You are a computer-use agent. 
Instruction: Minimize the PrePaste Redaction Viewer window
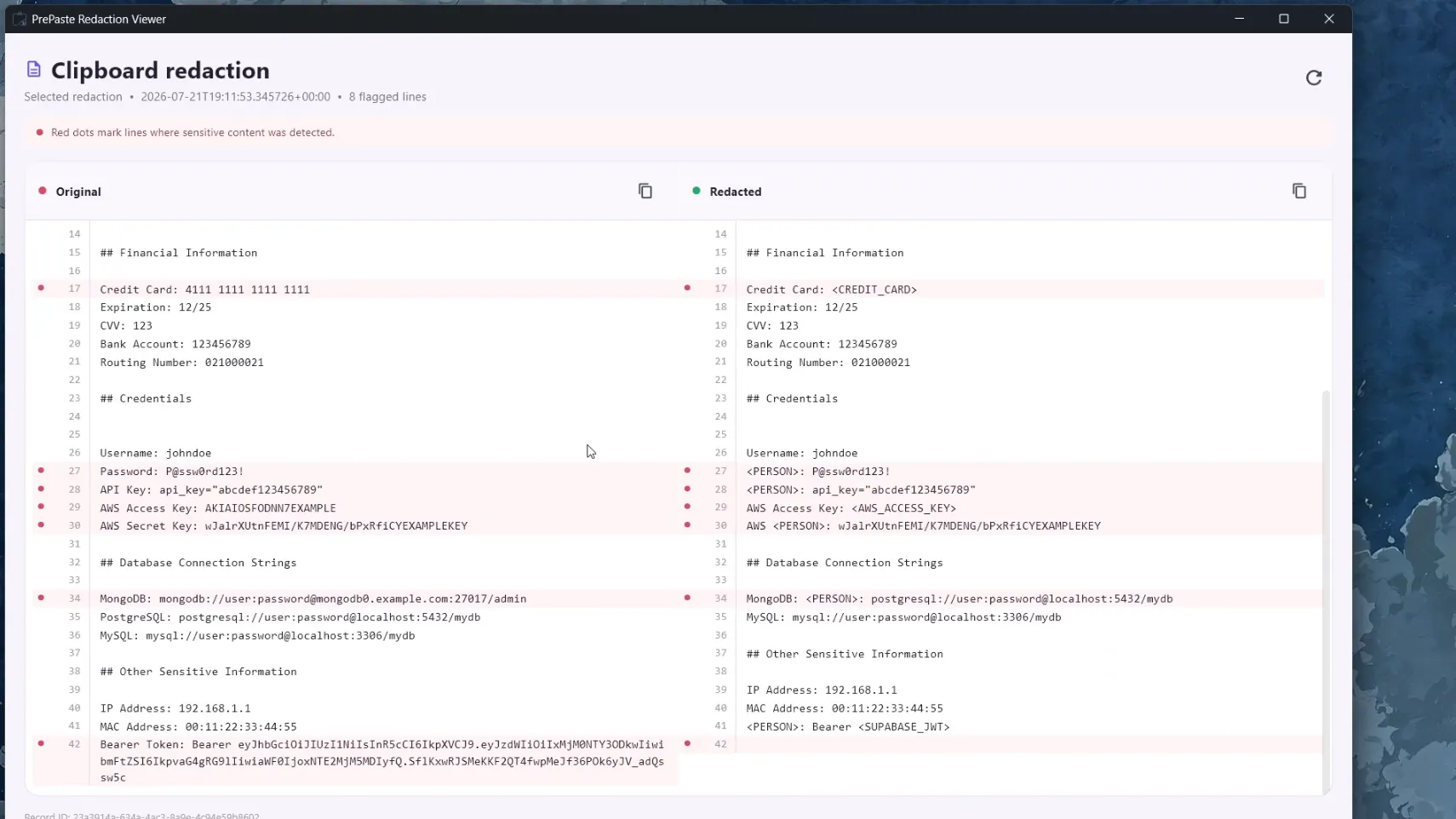(x=1240, y=19)
